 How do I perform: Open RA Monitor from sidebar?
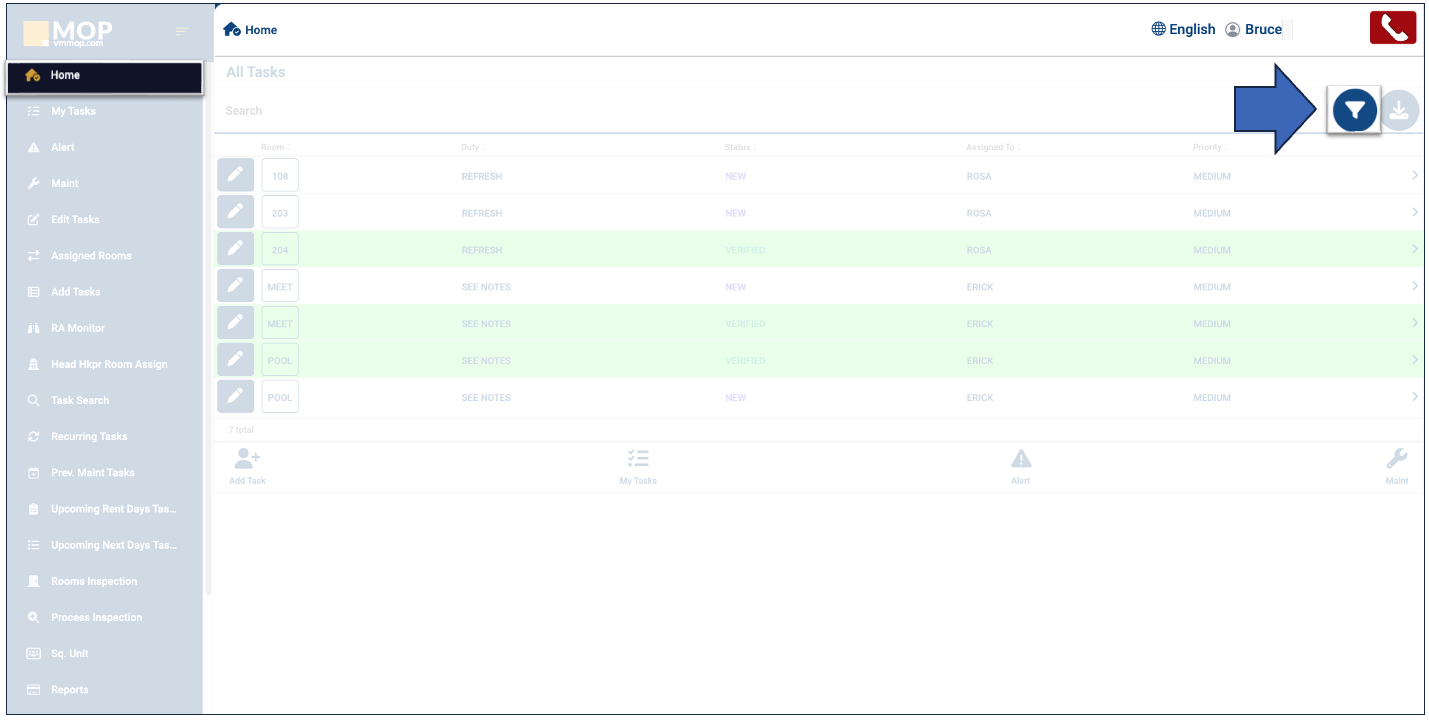[78, 328]
